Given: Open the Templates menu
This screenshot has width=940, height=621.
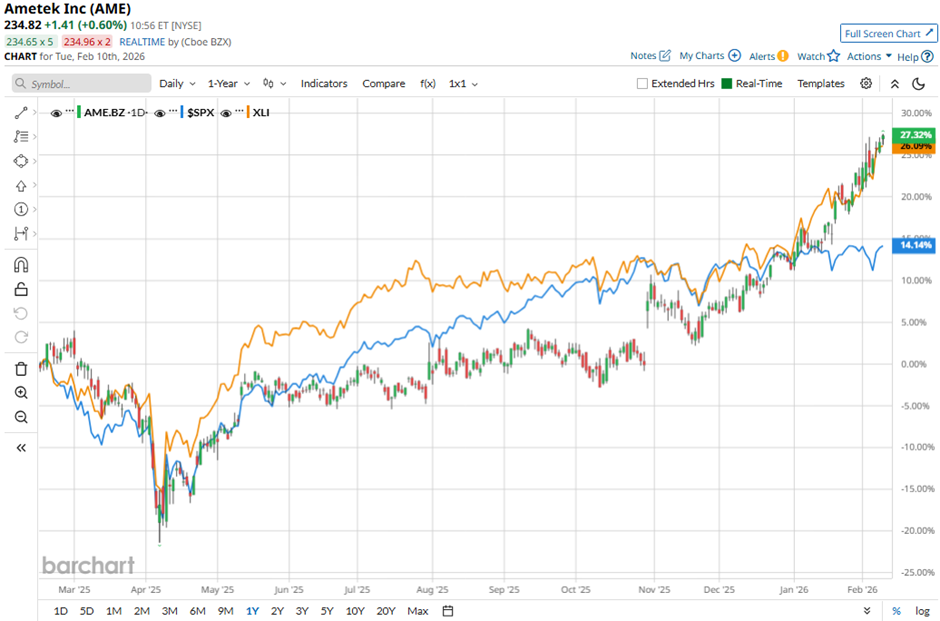Looking at the screenshot, I should point(820,84).
